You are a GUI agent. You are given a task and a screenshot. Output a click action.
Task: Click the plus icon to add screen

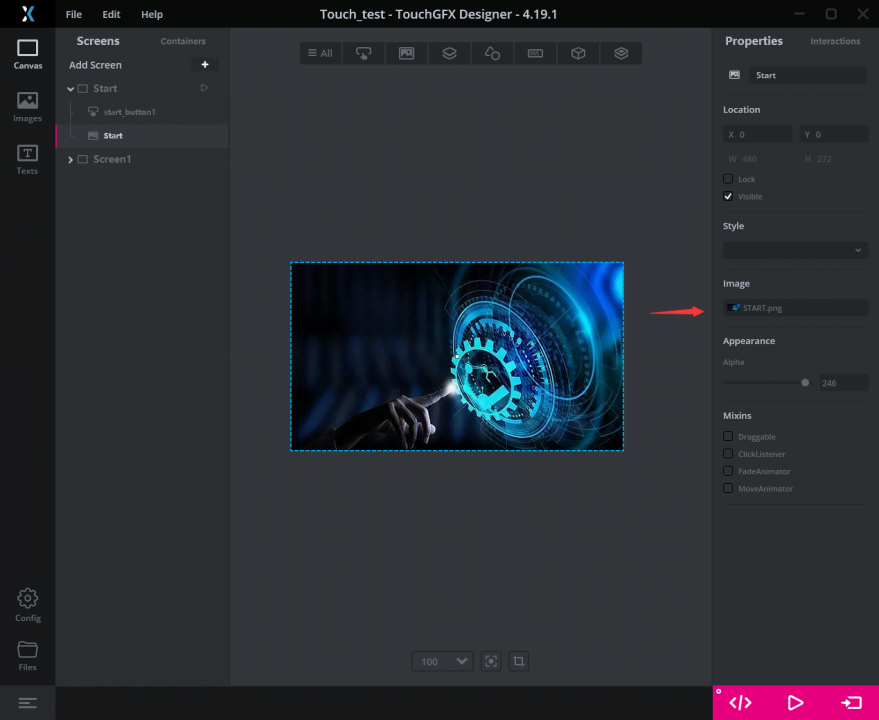[x=205, y=64]
